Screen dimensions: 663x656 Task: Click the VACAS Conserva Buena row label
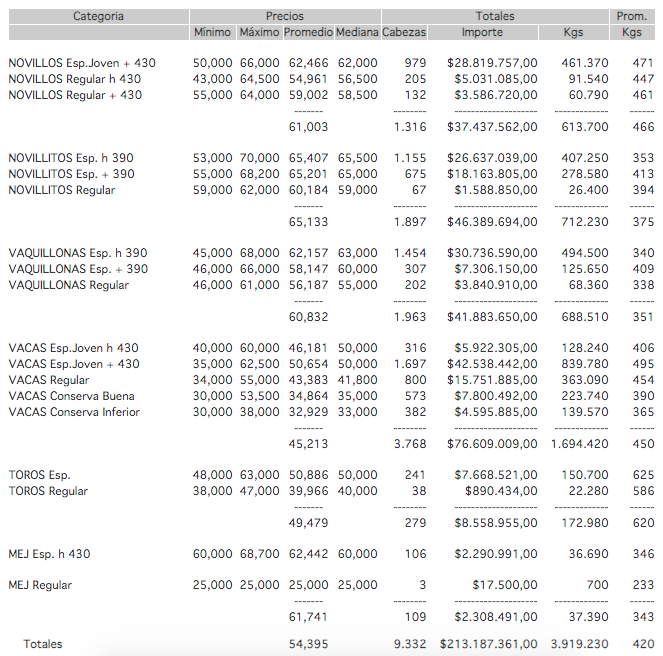(71, 396)
